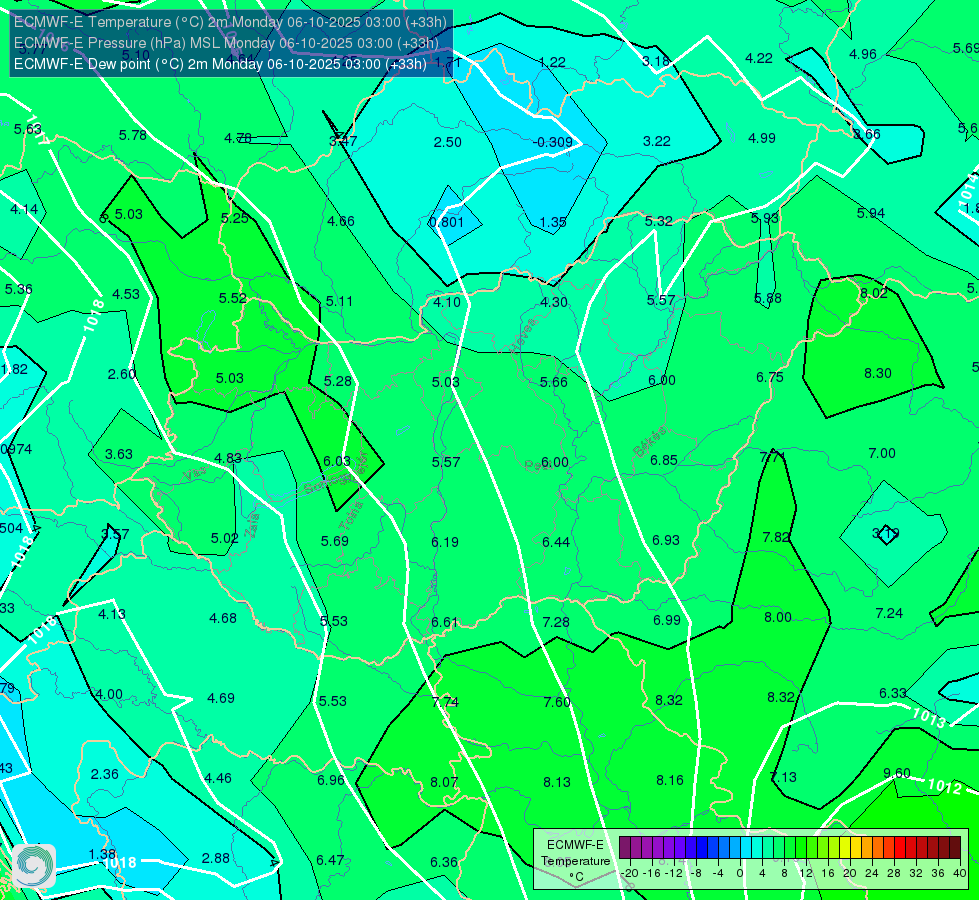Click the Vas county label

pyautogui.click(x=194, y=475)
